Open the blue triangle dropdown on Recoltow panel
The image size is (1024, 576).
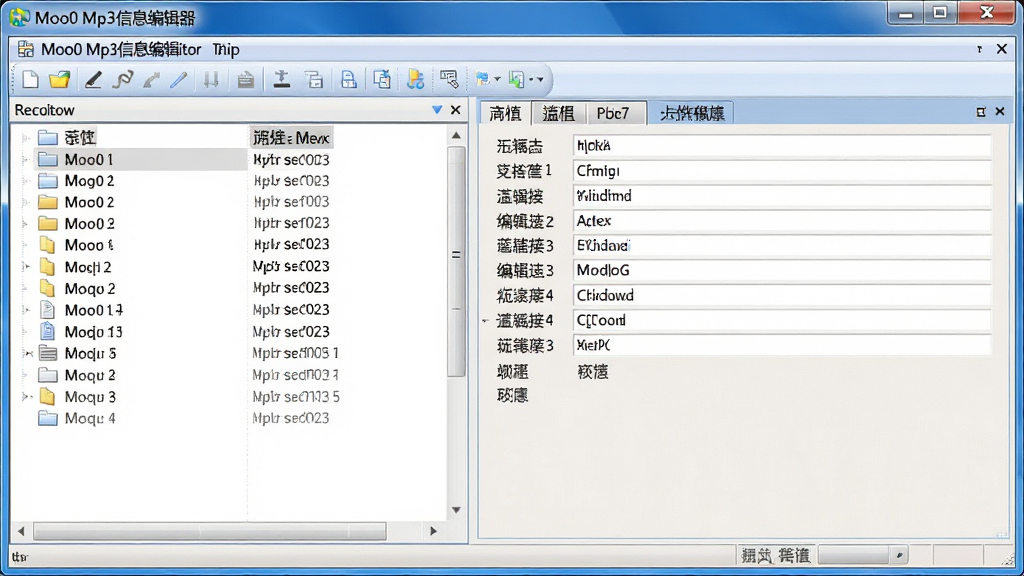point(437,110)
